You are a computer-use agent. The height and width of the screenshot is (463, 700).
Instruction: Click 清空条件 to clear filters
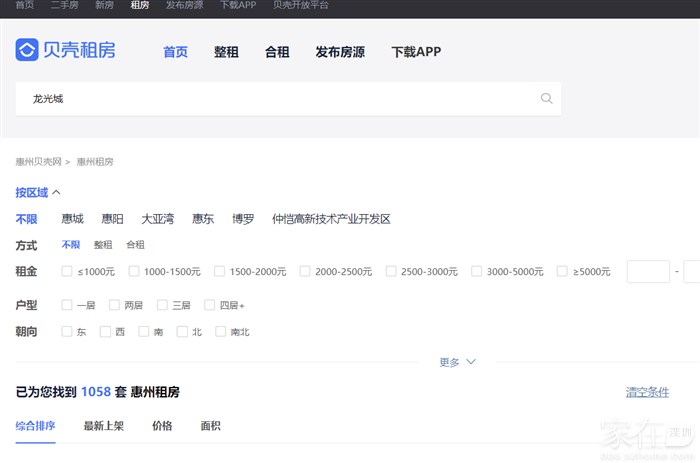647,393
